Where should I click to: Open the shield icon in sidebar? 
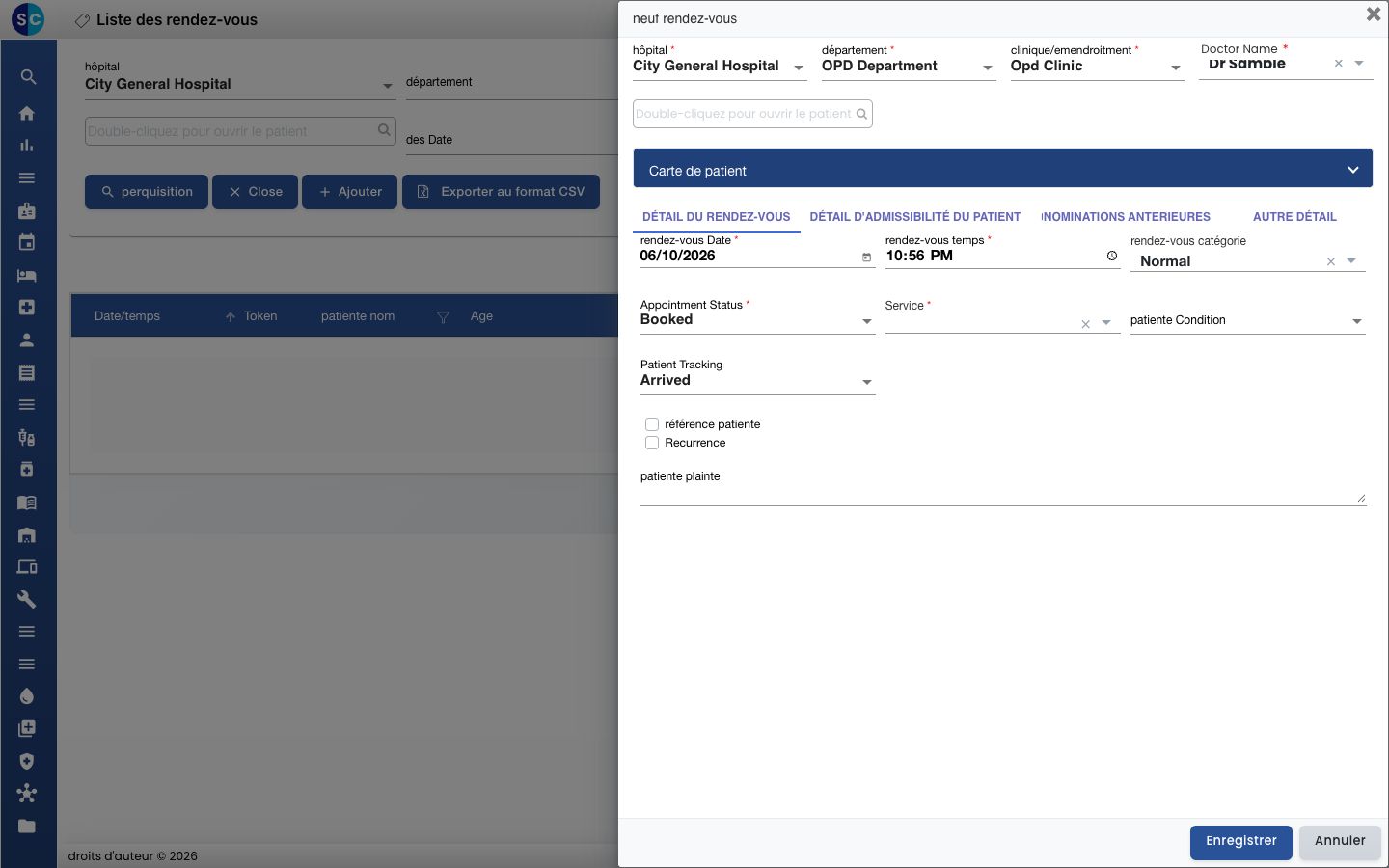tap(27, 761)
